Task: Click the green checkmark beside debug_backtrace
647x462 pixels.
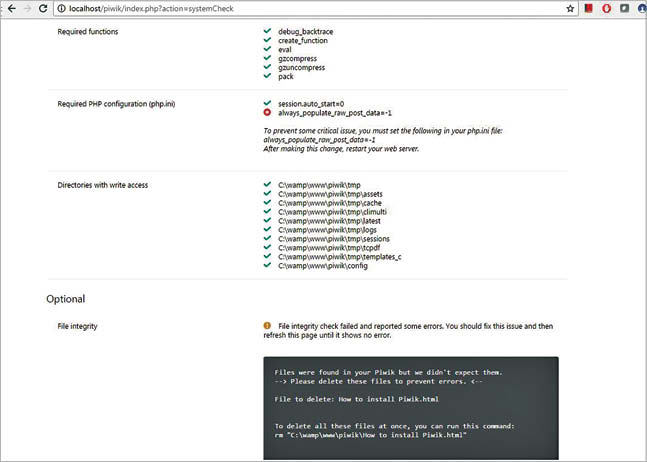Action: click(x=267, y=32)
